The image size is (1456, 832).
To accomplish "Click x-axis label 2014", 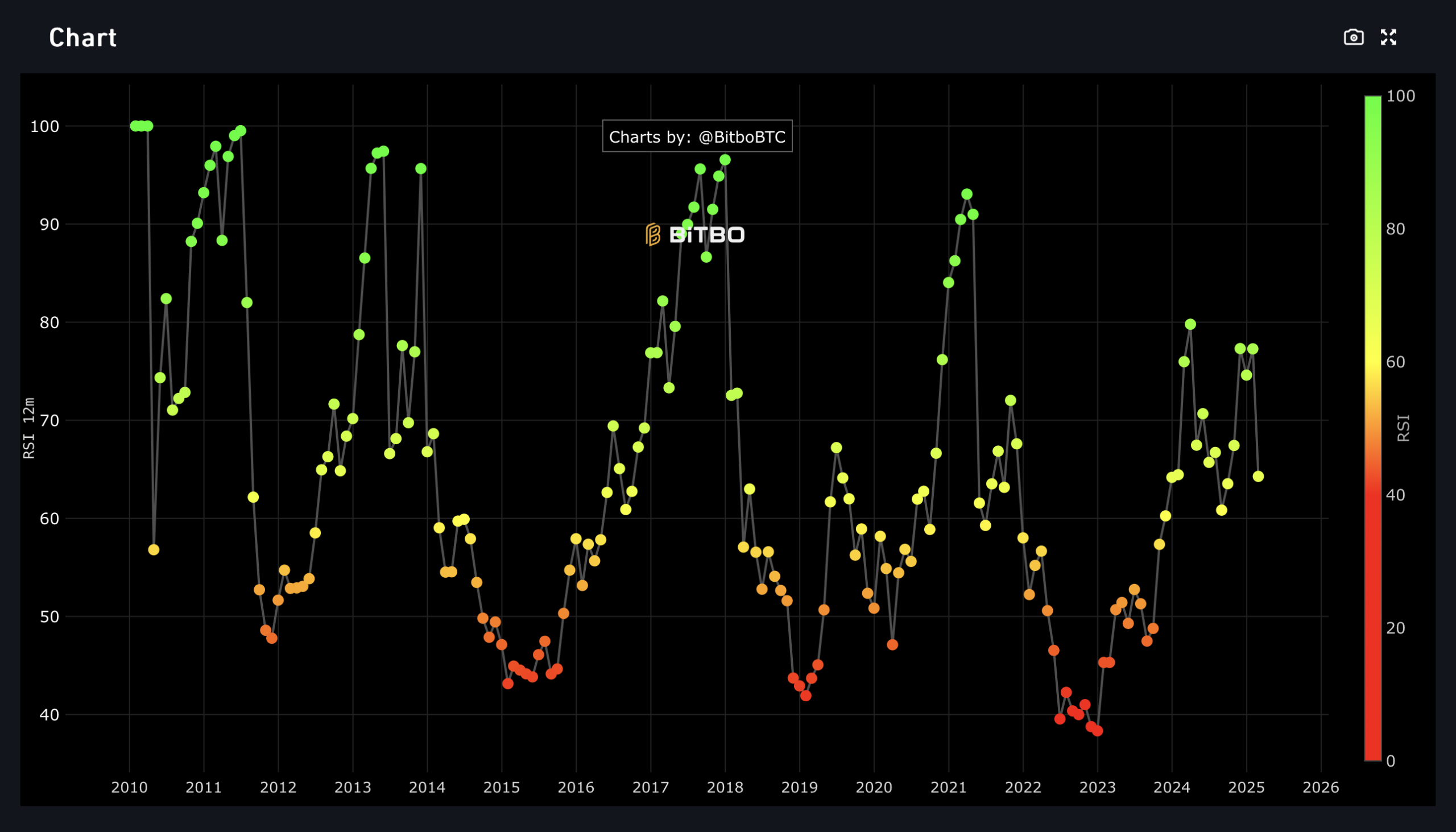I will pyautogui.click(x=428, y=788).
